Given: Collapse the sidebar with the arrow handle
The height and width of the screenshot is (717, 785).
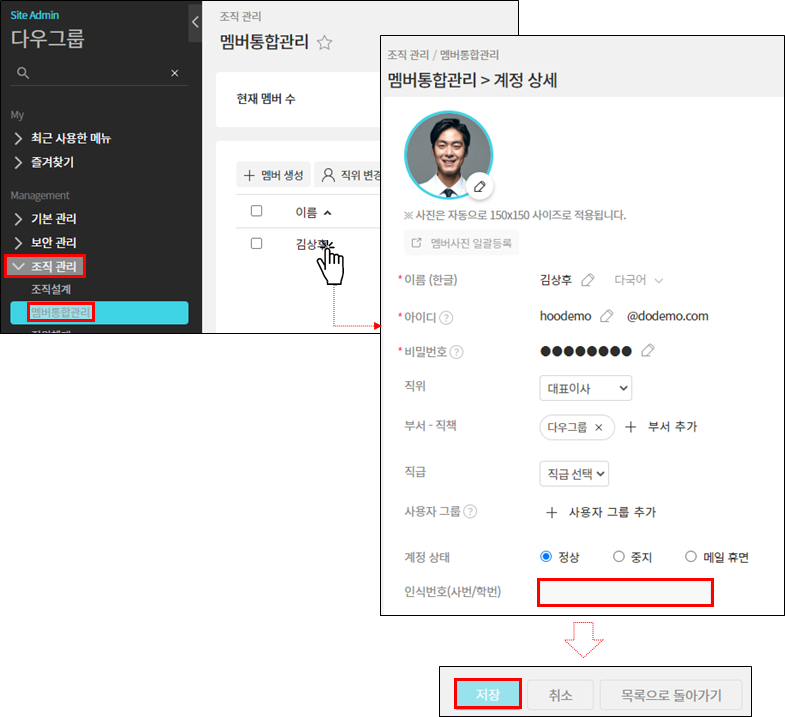Looking at the screenshot, I should [x=195, y=22].
